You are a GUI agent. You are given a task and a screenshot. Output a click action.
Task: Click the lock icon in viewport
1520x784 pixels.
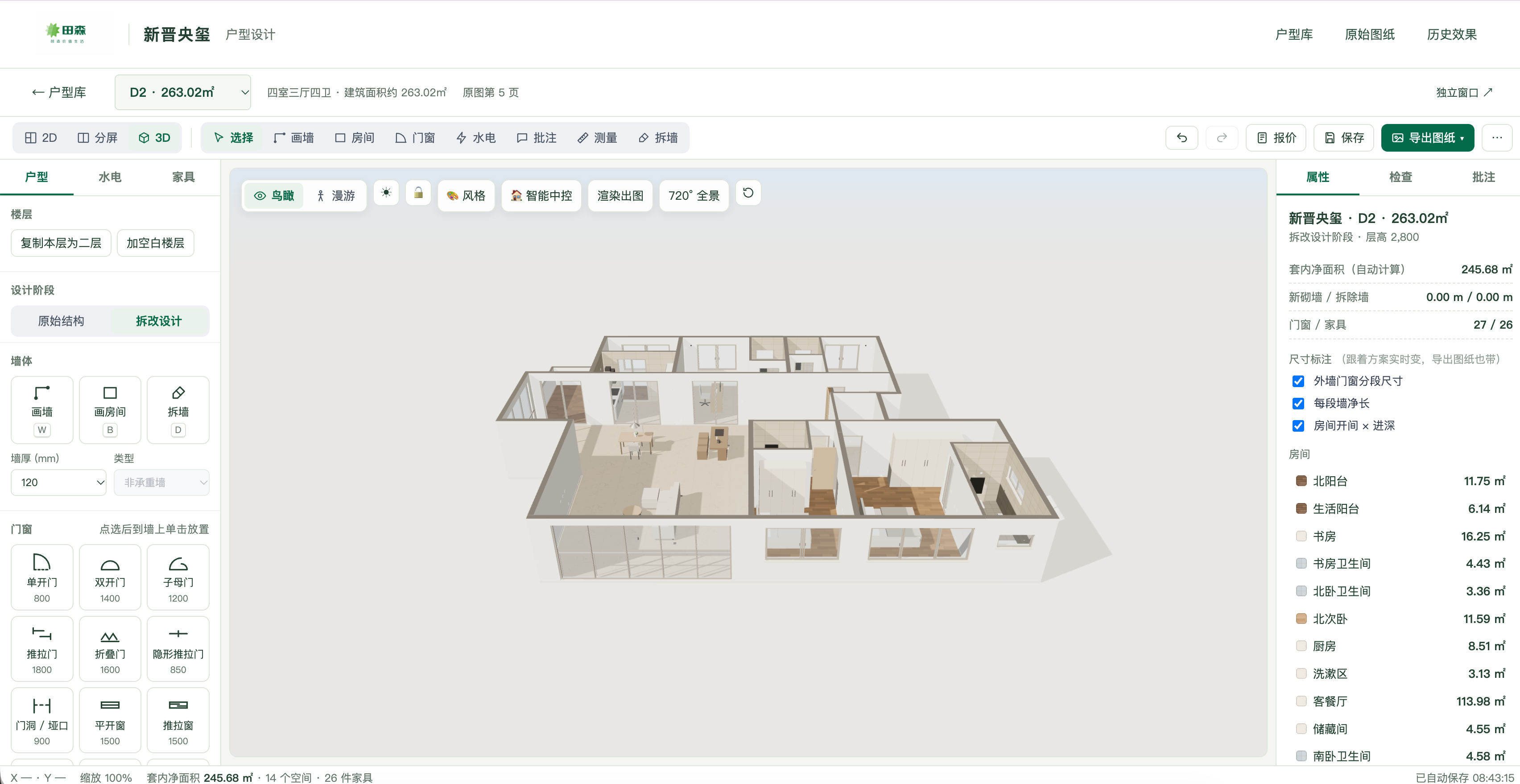tap(418, 193)
